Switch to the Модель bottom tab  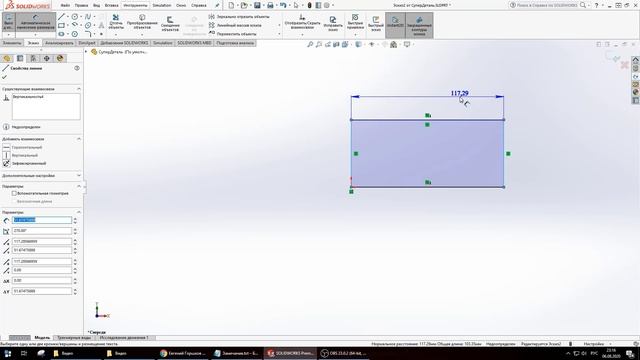click(x=42, y=338)
